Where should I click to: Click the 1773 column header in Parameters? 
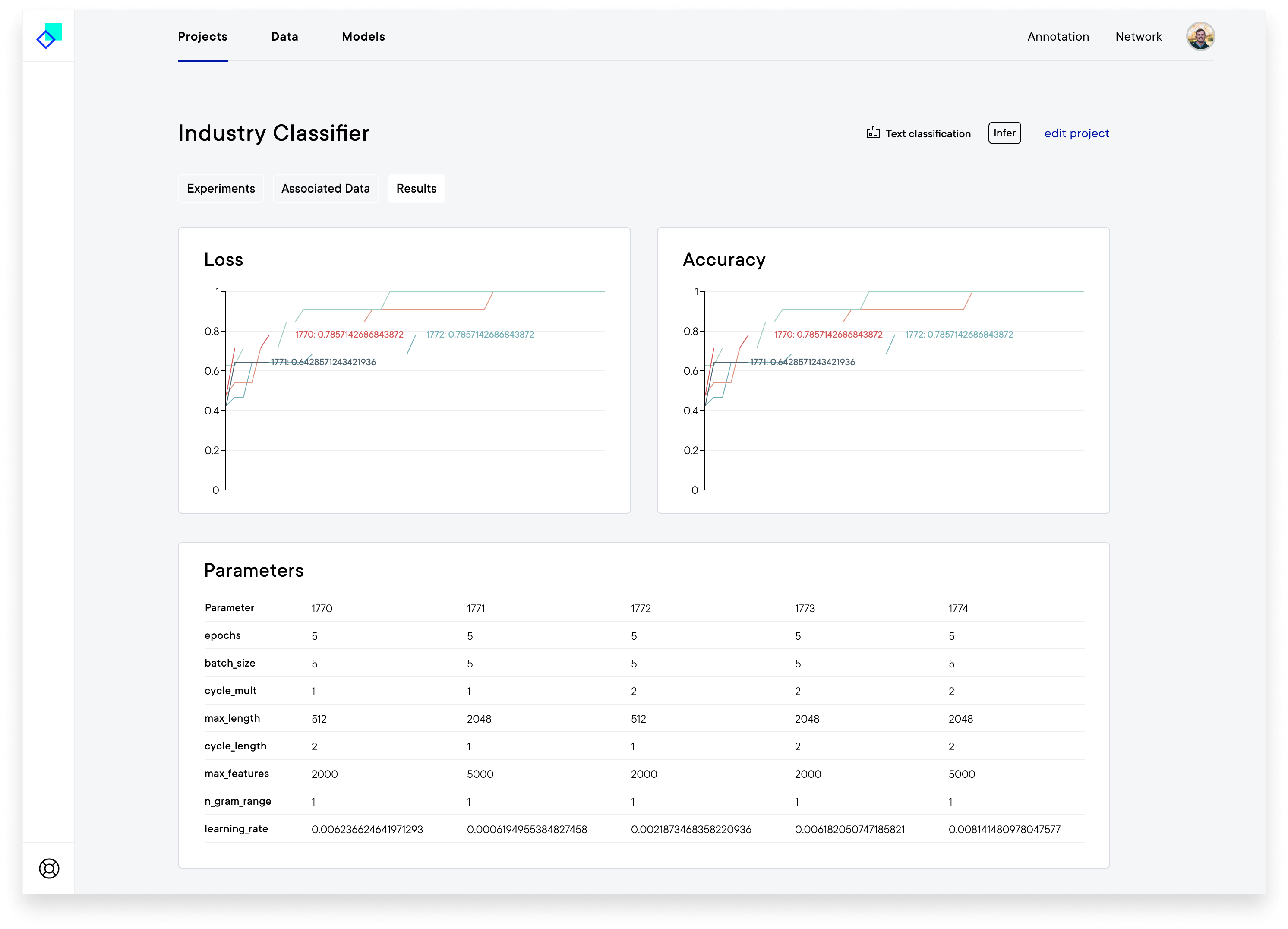point(805,608)
